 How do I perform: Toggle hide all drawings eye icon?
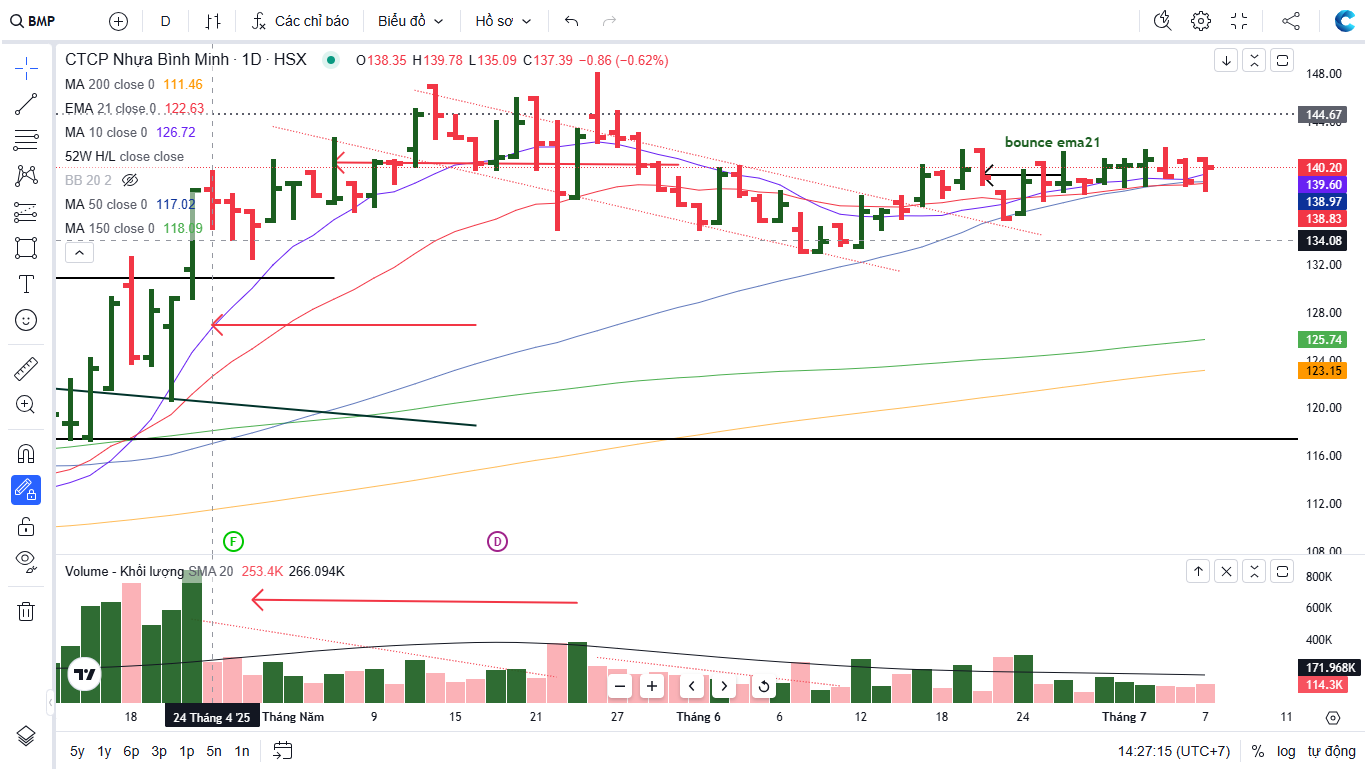(26, 562)
